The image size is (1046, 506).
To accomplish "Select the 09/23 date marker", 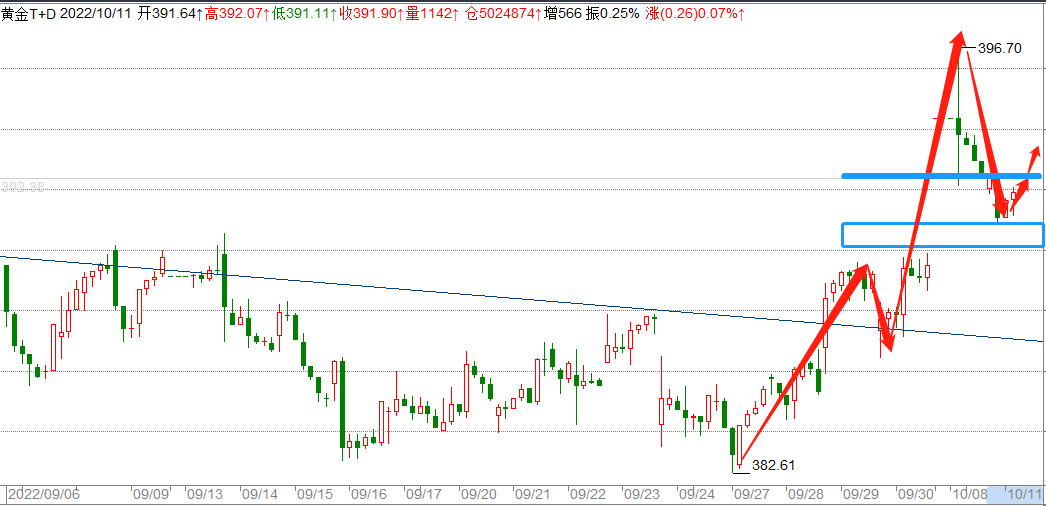I will 642,495.
